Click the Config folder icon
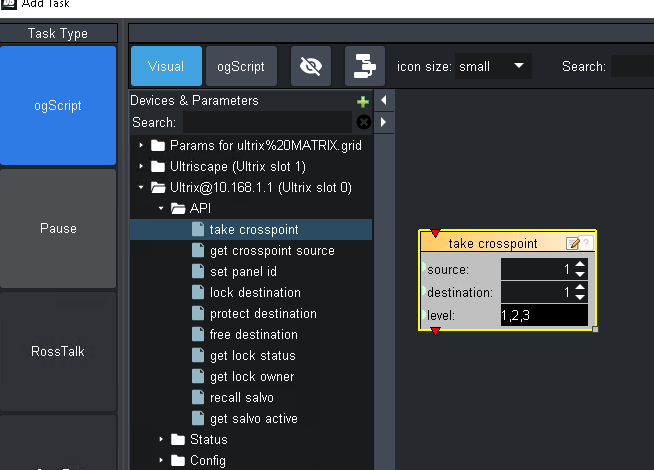Screen dimensions: 654x470 [178, 460]
